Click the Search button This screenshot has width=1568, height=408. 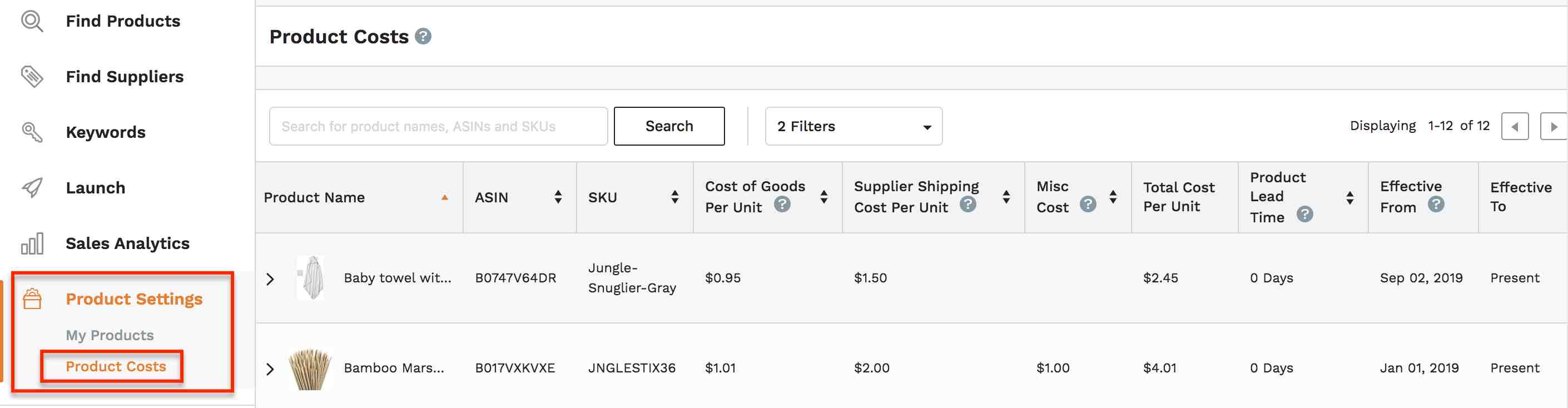point(669,127)
